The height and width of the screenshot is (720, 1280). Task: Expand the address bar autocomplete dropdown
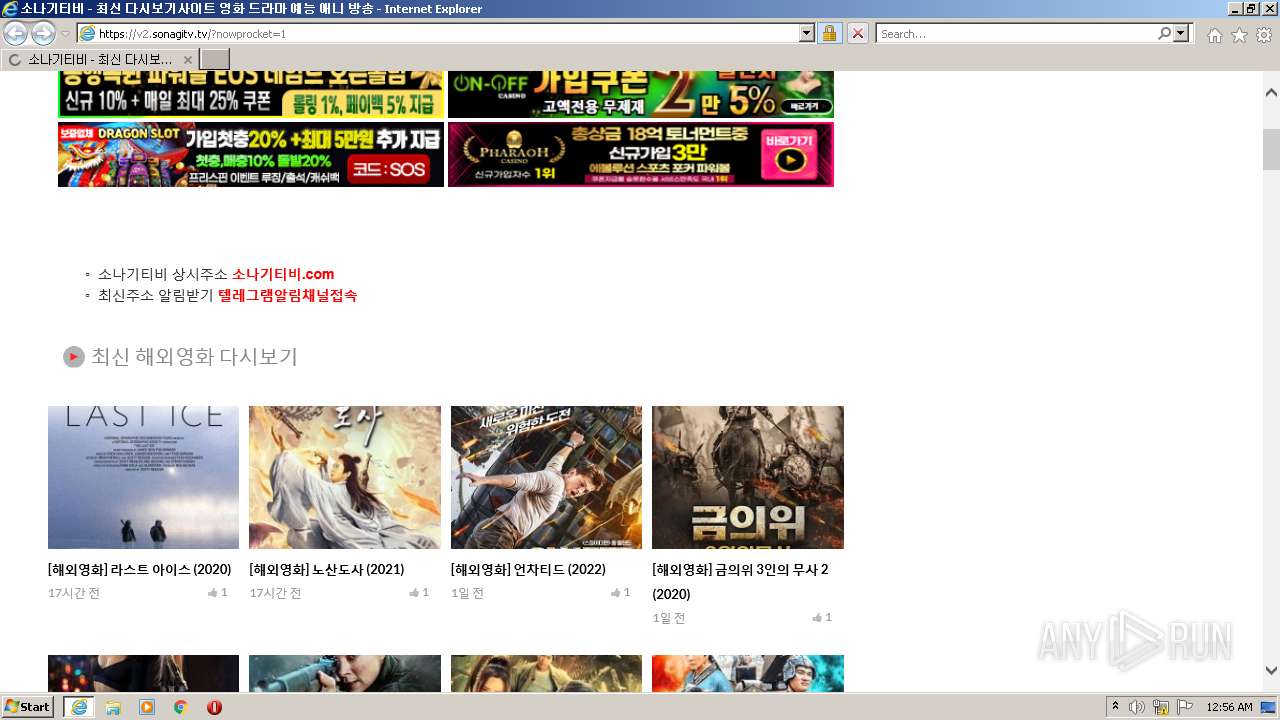pos(807,34)
